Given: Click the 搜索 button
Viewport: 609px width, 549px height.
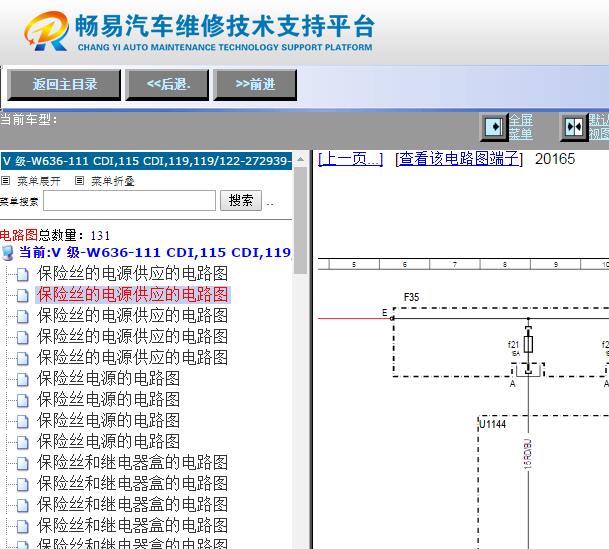Looking at the screenshot, I should click(241, 201).
